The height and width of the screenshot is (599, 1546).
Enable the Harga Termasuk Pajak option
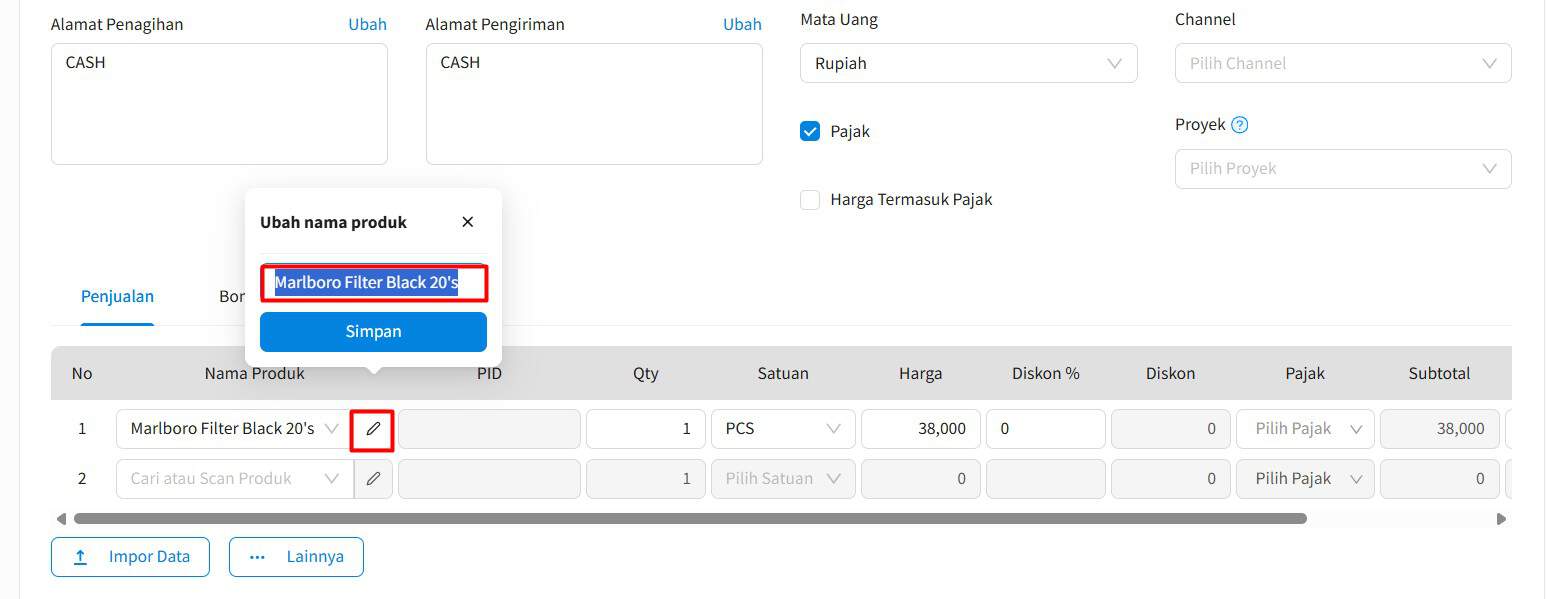coord(809,199)
